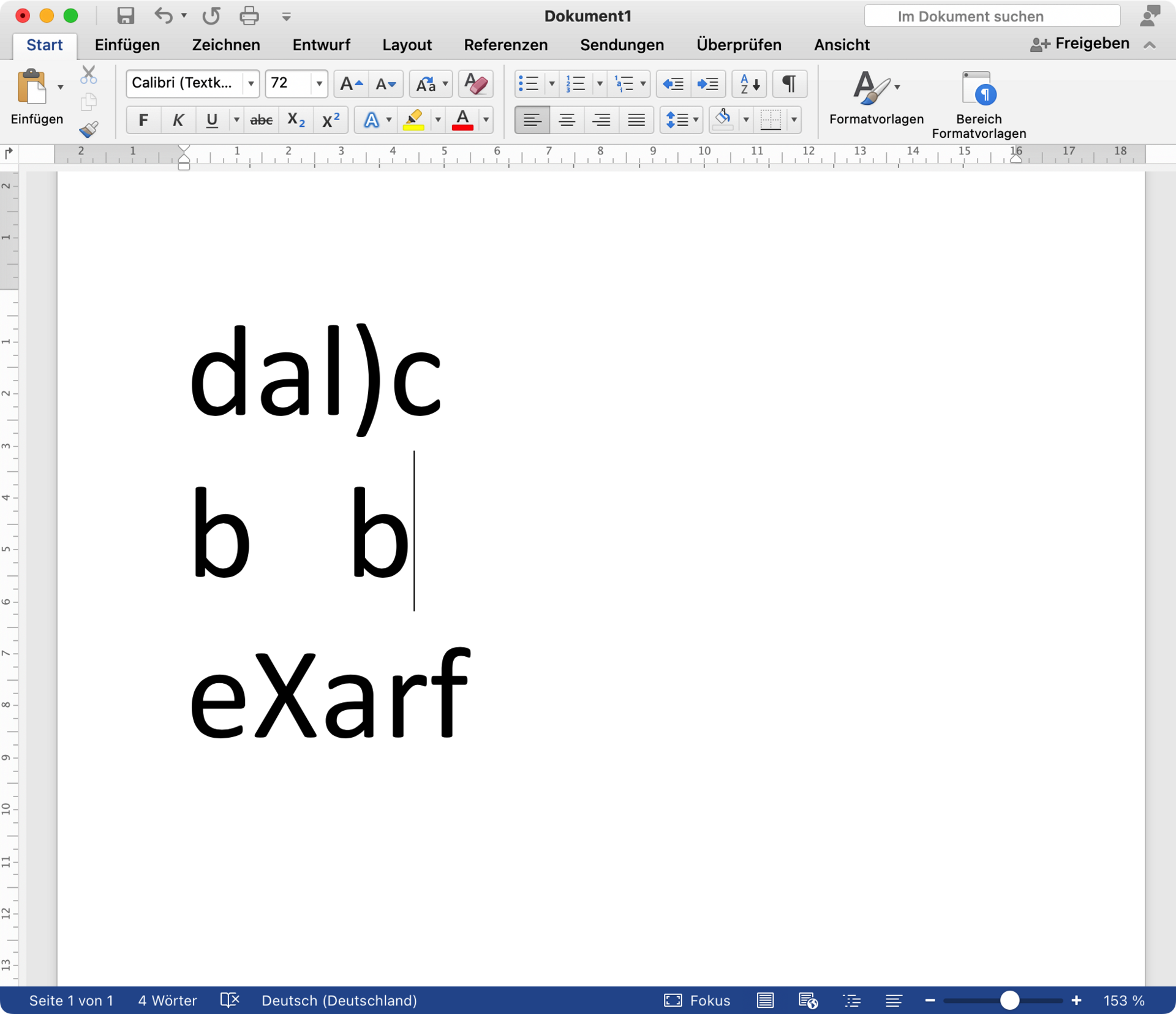Click the save document icon
1176x1014 pixels.
(126, 16)
